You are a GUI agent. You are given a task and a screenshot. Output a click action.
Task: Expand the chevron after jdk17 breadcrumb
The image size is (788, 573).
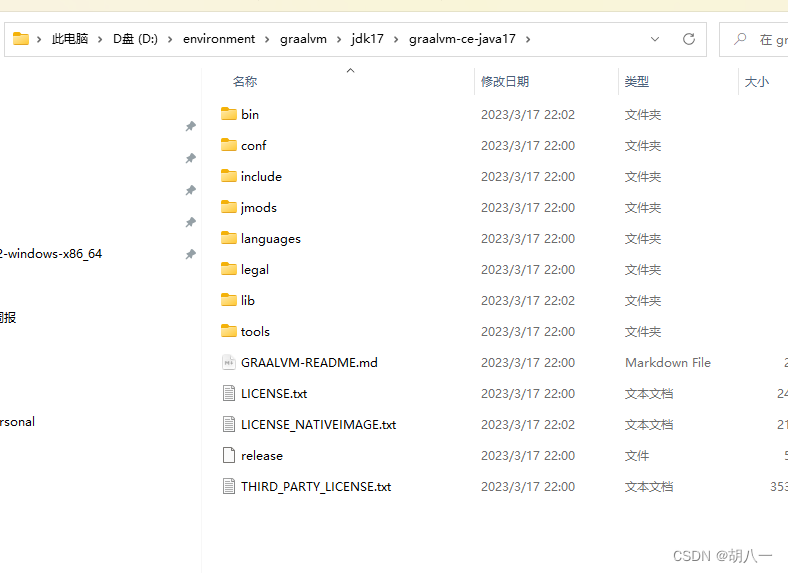(x=396, y=39)
